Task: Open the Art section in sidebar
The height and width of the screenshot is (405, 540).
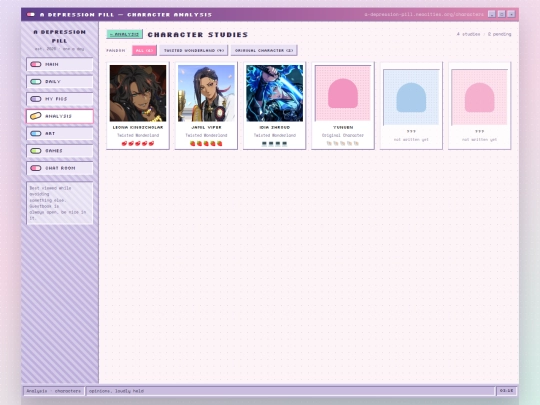Action: coord(60,133)
